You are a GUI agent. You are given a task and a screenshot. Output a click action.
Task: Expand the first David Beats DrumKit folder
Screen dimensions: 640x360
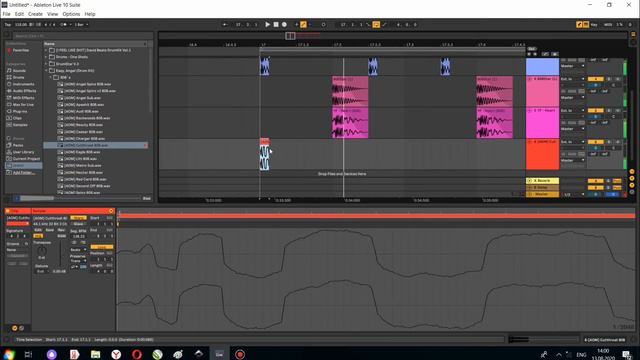click(46, 50)
